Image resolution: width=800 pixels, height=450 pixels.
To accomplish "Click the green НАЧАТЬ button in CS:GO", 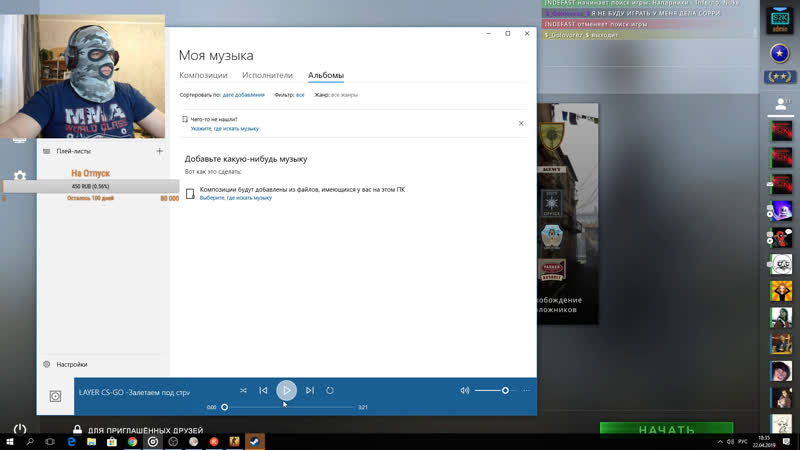I will click(x=666, y=429).
